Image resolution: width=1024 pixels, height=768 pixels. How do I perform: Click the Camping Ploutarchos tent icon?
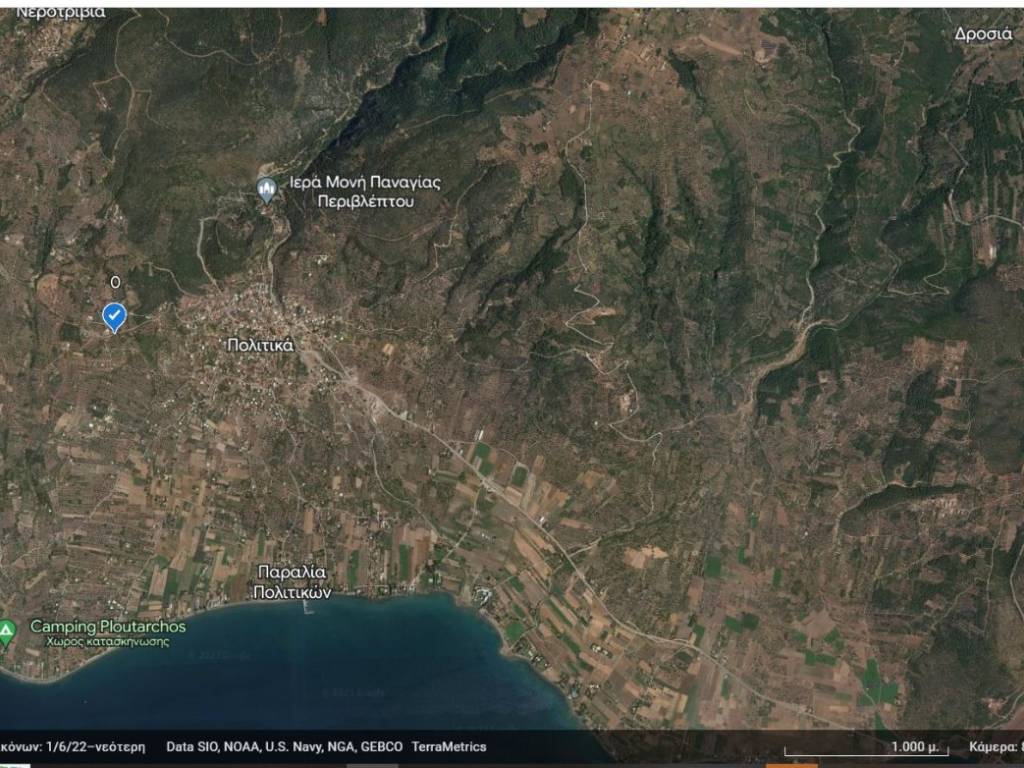tap(7, 632)
